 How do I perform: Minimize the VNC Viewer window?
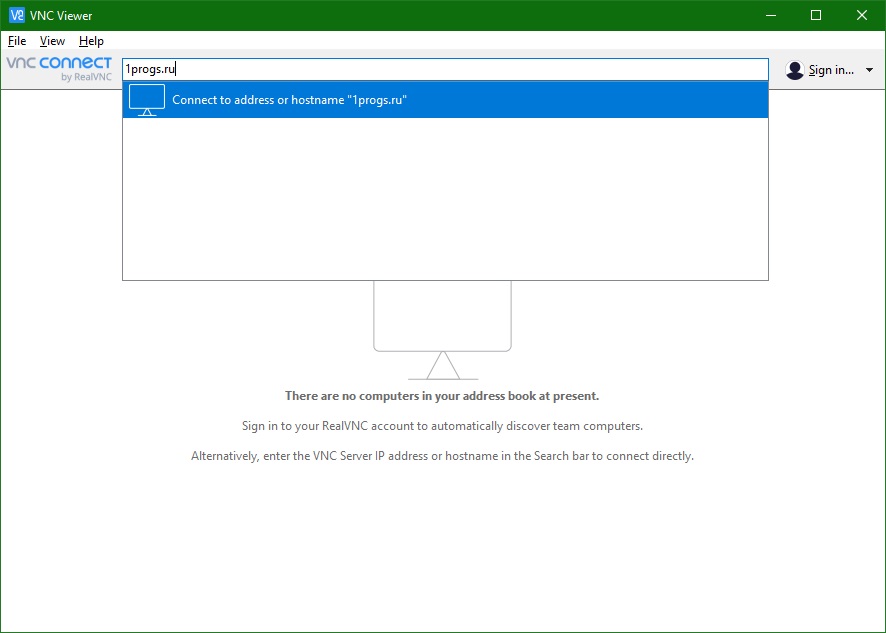771,15
